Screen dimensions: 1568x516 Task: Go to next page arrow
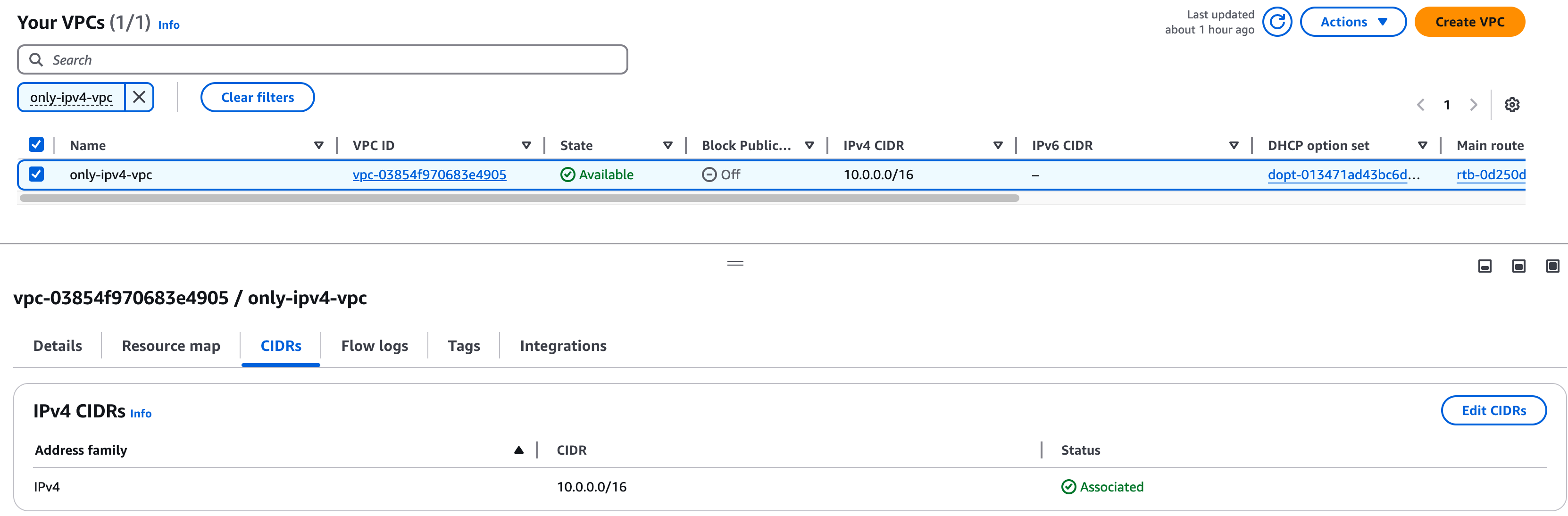tap(1473, 105)
